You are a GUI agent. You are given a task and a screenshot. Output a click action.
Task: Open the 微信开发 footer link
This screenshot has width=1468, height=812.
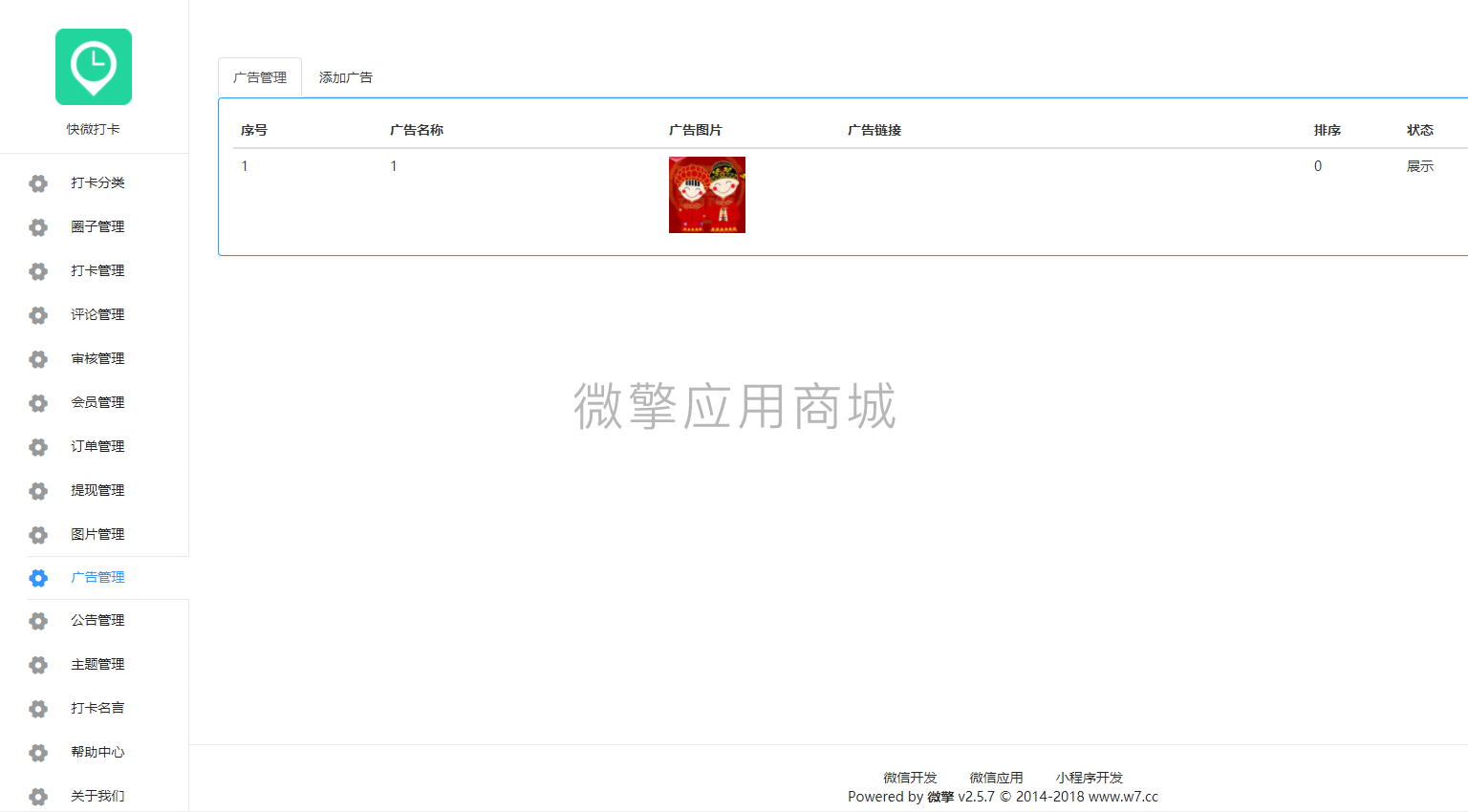click(x=910, y=777)
